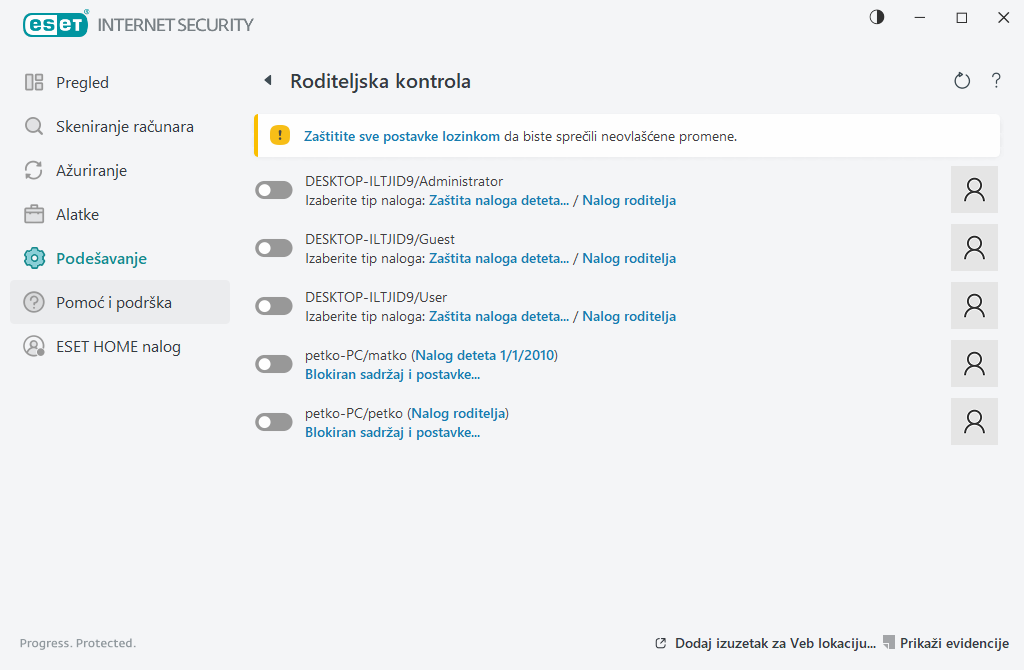Open help via the question mark icon
Image resolution: width=1024 pixels, height=670 pixels.
(996, 80)
